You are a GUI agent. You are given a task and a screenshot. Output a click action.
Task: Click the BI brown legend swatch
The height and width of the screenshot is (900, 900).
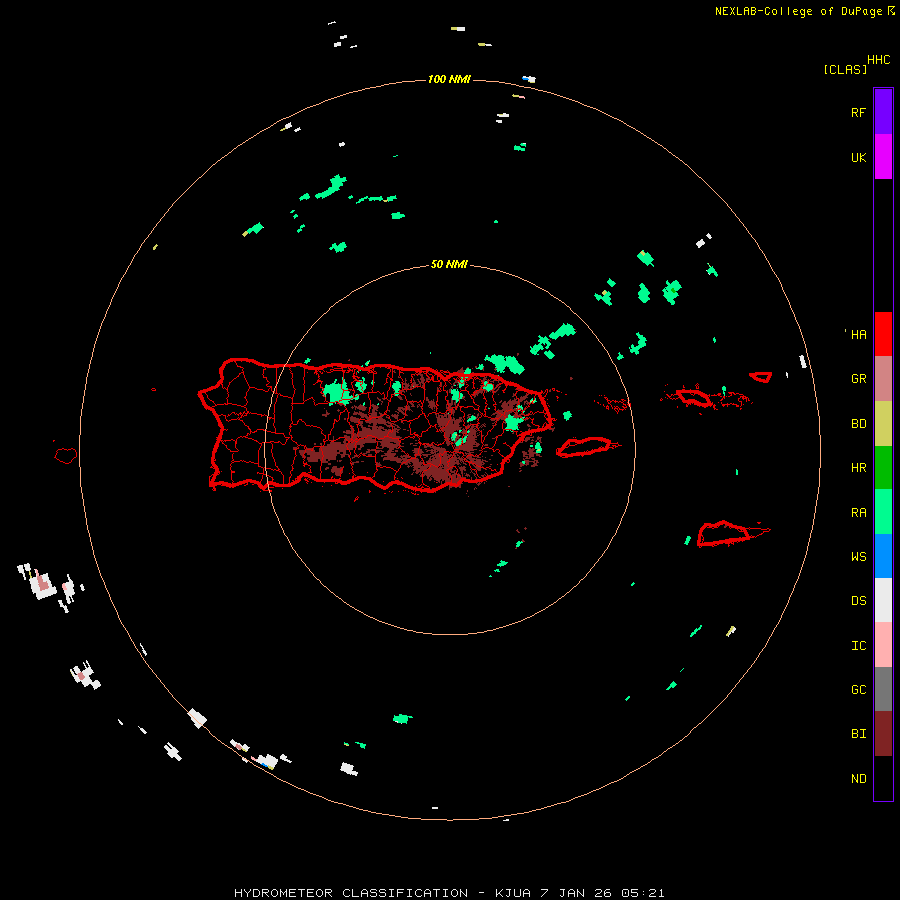click(x=883, y=734)
